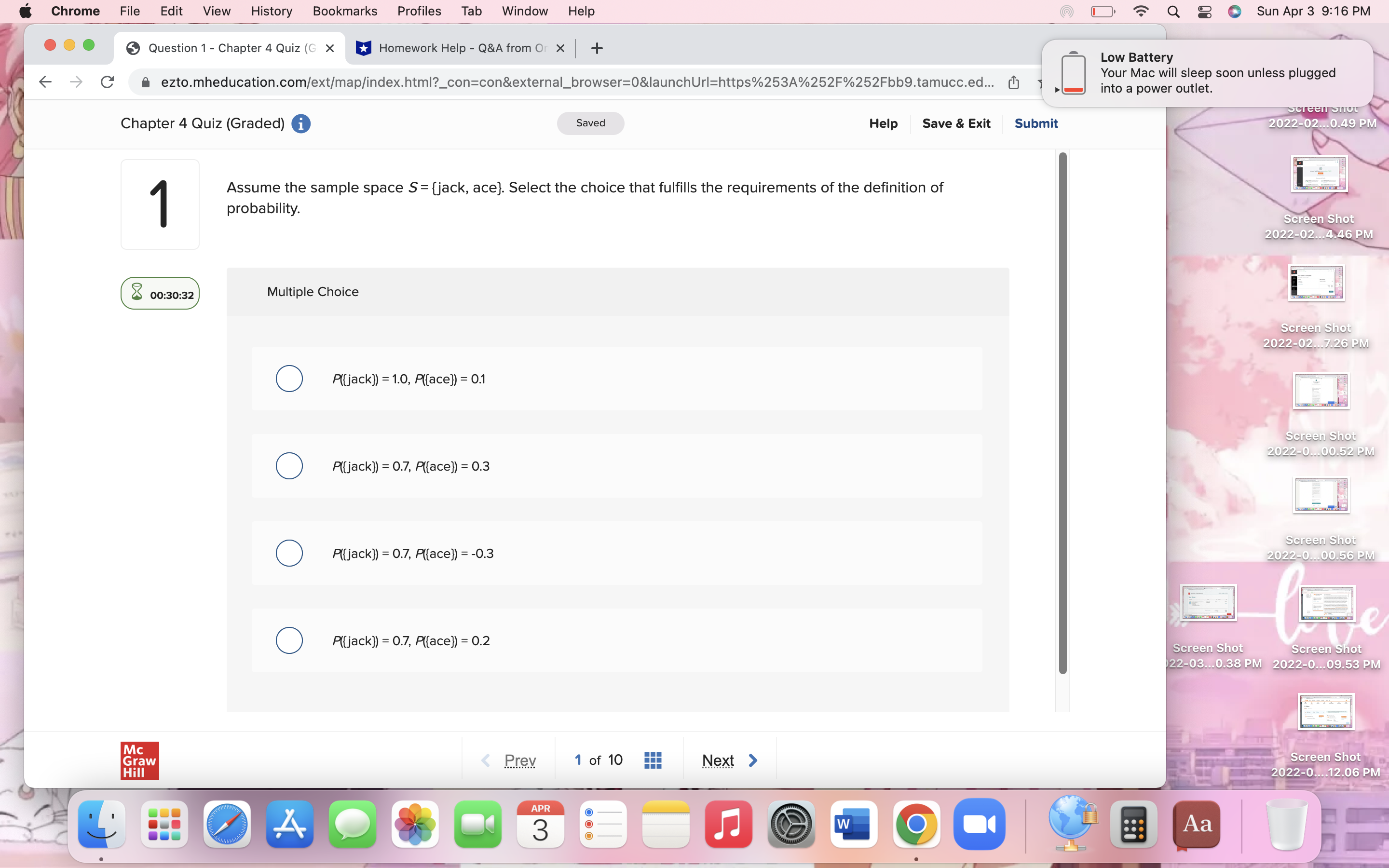Select answer P({jack}) = 0.7, P({ace}) = 0.3
The height and width of the screenshot is (868, 1389).
(x=289, y=465)
